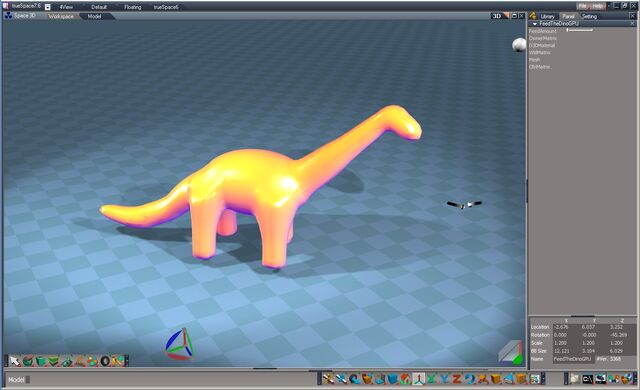Screen dimensions: 640x390
Task: Open the File menu button
Action: [x=582, y=6]
